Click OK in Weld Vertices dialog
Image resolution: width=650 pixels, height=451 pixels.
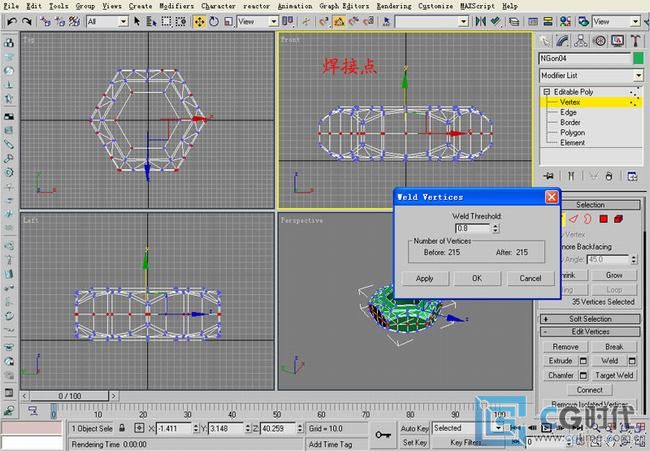coord(477,279)
